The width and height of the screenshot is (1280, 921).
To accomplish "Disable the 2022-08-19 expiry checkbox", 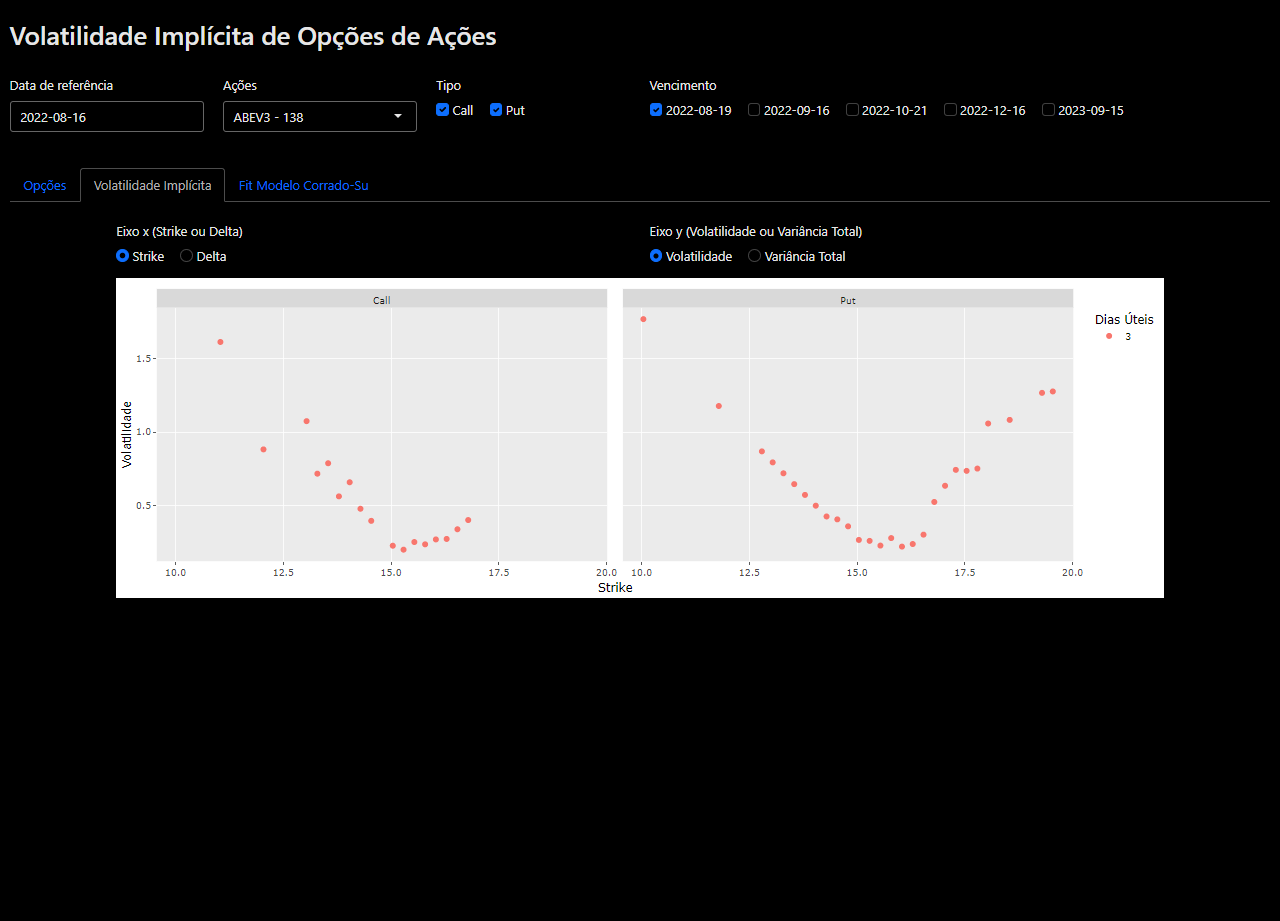I will 656,110.
